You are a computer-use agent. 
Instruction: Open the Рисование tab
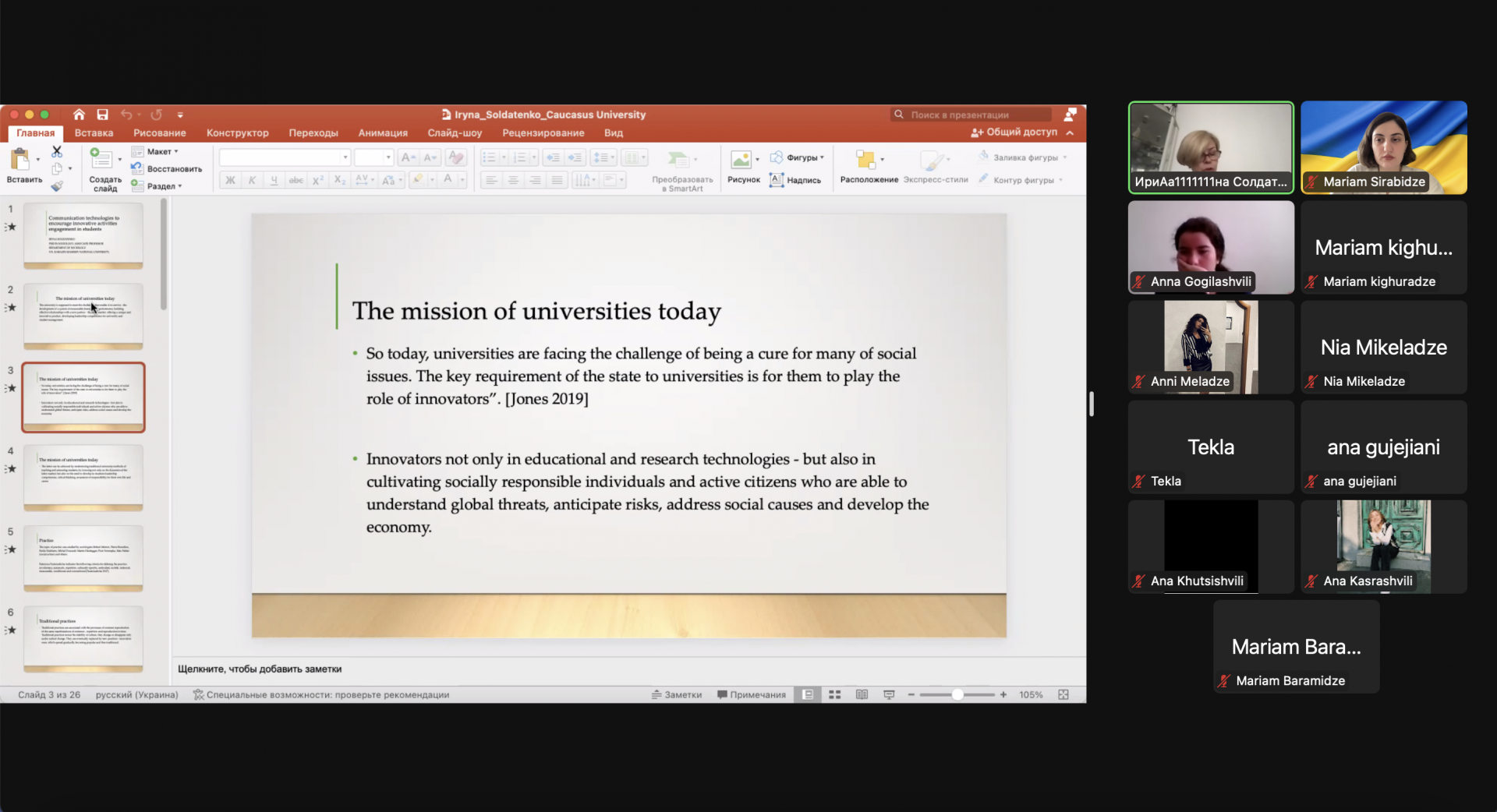pos(159,133)
